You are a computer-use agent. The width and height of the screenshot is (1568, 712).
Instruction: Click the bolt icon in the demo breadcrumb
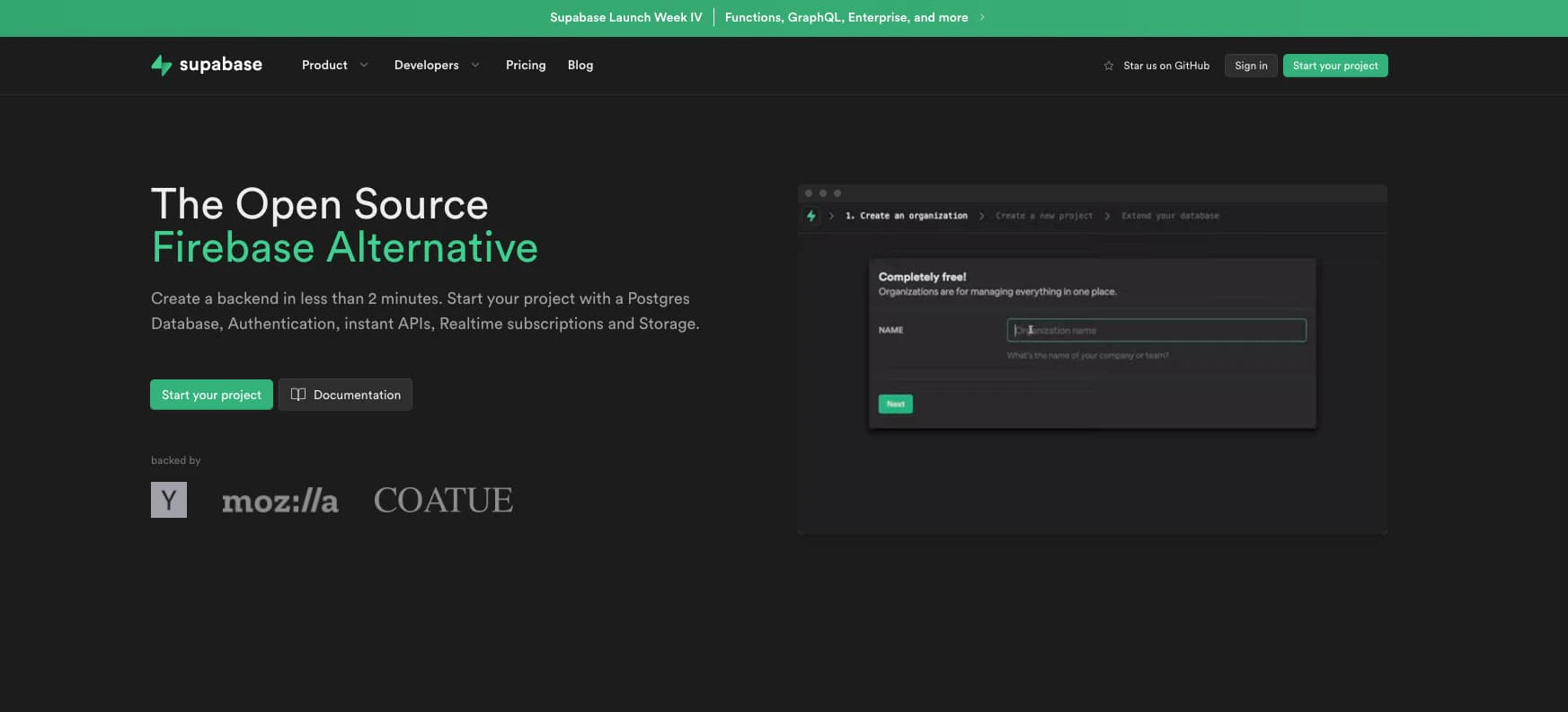tap(811, 216)
